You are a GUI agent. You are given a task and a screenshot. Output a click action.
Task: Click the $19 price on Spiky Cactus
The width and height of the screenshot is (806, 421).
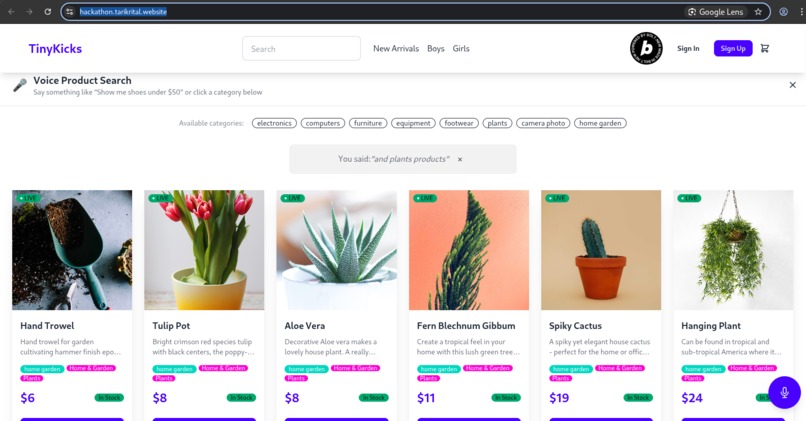(x=559, y=398)
